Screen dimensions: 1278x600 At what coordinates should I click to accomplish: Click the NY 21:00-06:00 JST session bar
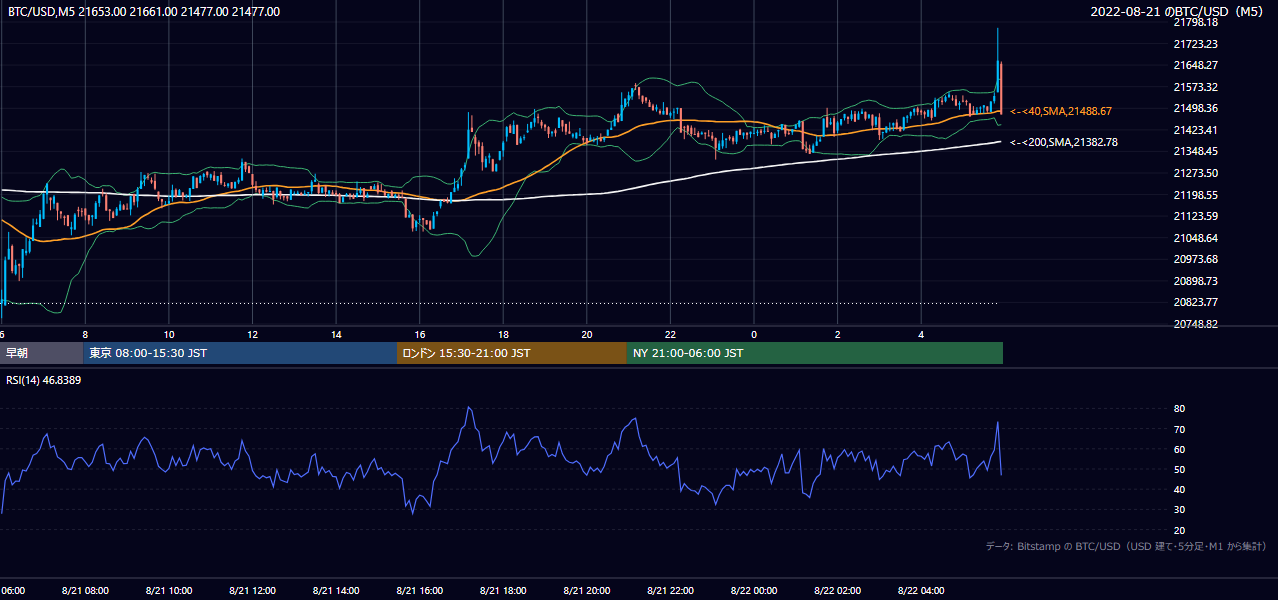[x=815, y=353]
